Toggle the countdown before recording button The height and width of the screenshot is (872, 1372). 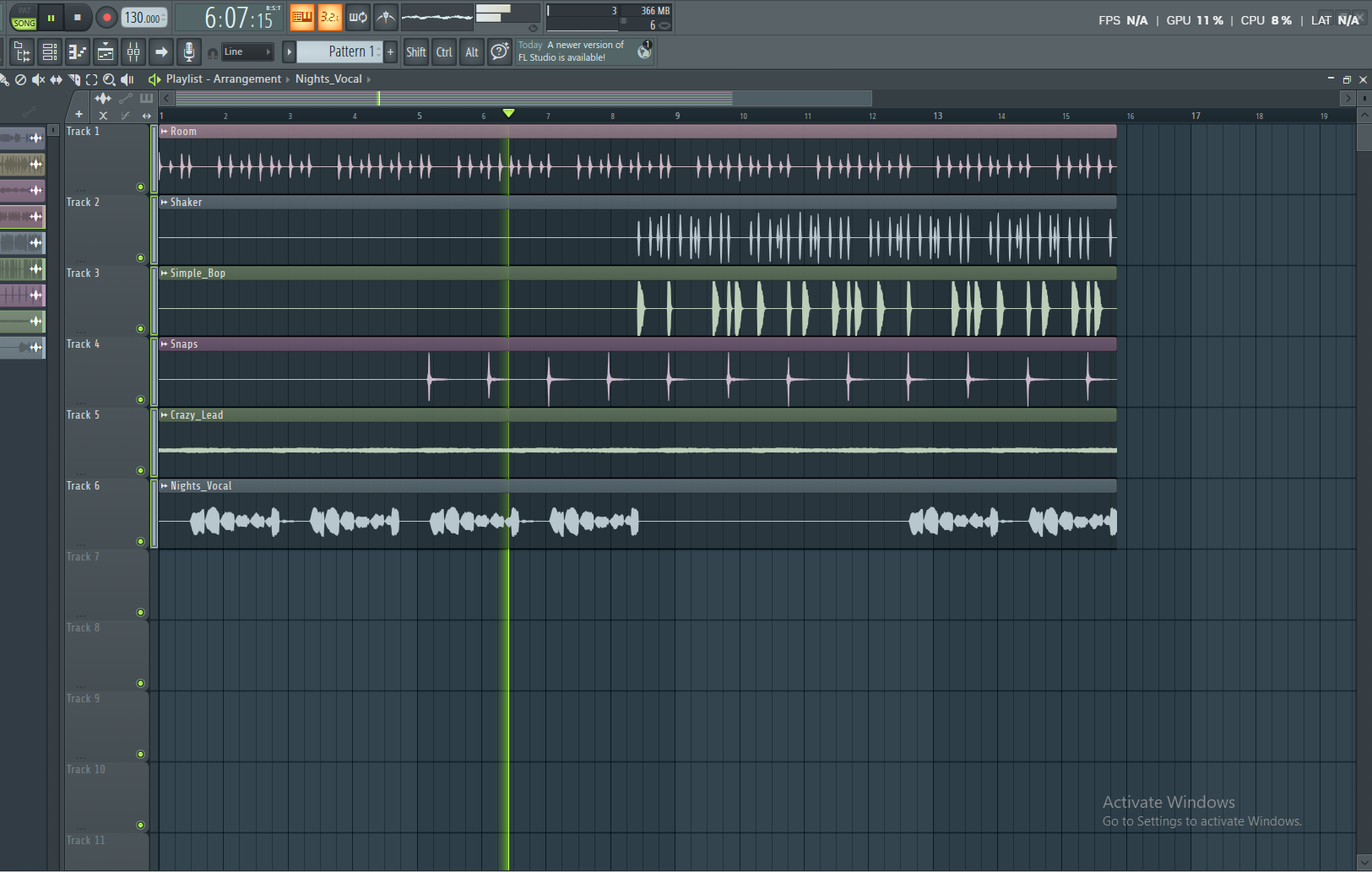tap(329, 17)
